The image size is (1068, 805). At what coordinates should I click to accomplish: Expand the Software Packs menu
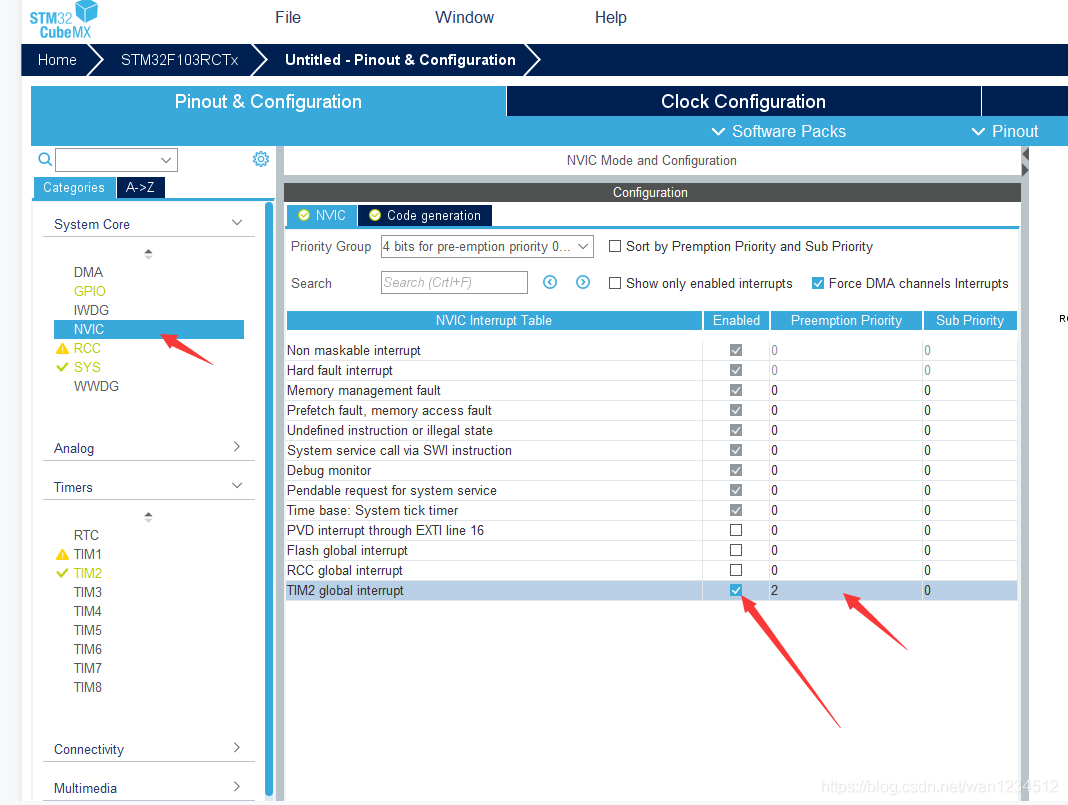tap(778, 131)
